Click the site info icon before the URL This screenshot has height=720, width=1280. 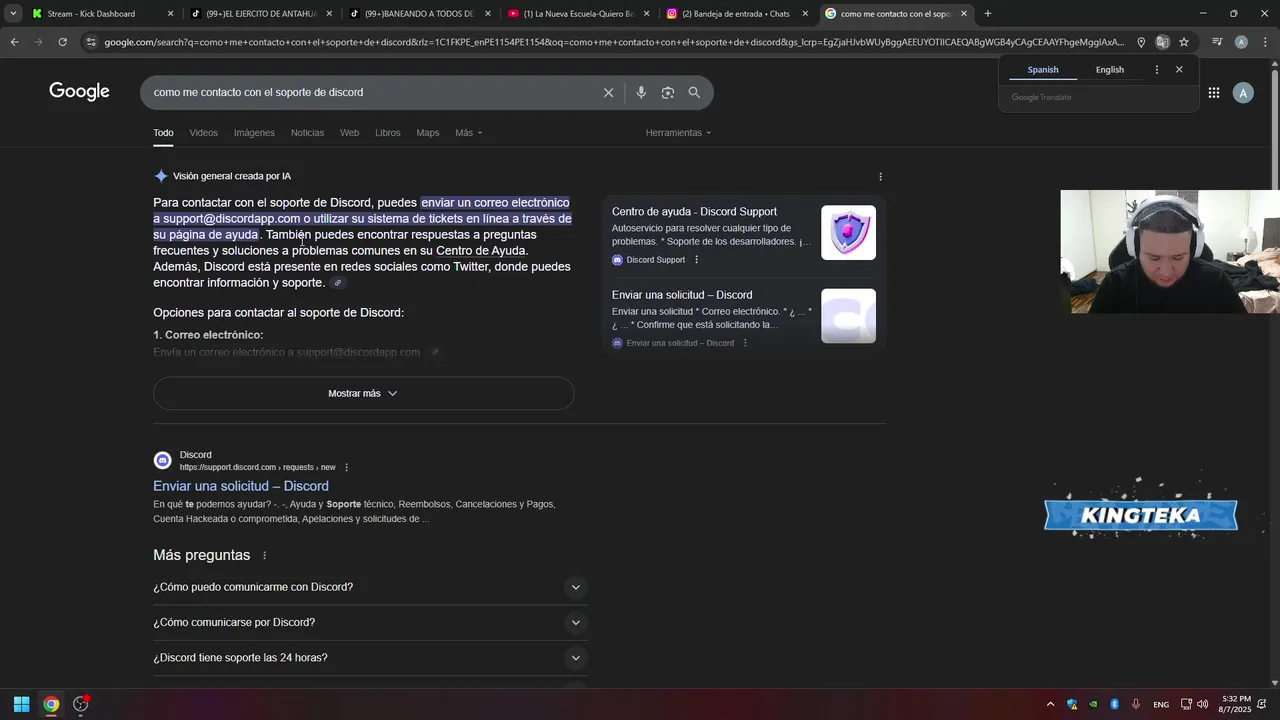click(91, 42)
